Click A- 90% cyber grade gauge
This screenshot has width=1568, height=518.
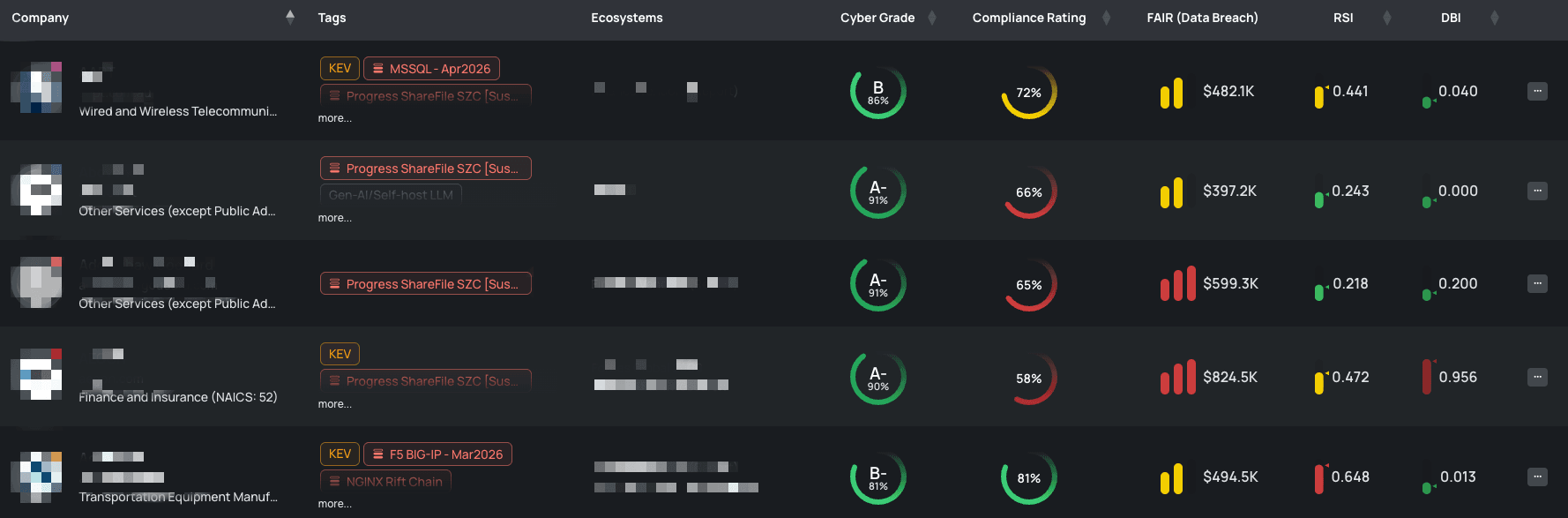tap(877, 378)
